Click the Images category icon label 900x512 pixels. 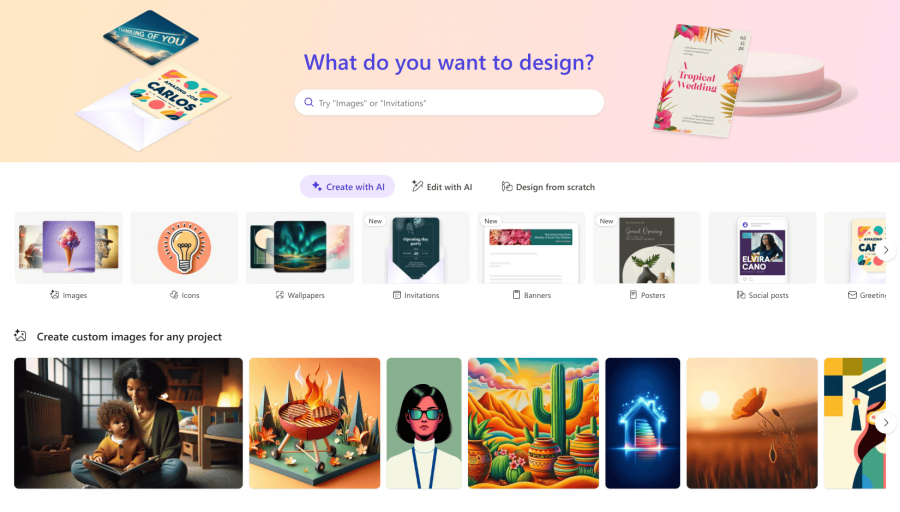pyautogui.click(x=55, y=294)
